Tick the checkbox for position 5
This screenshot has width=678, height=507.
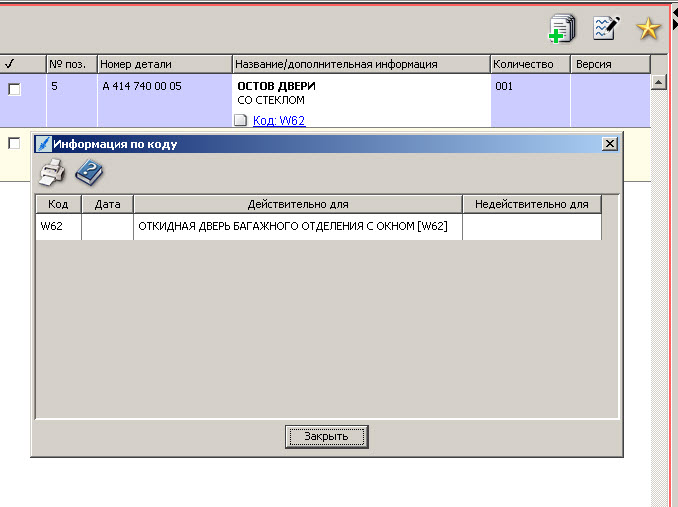[14, 89]
